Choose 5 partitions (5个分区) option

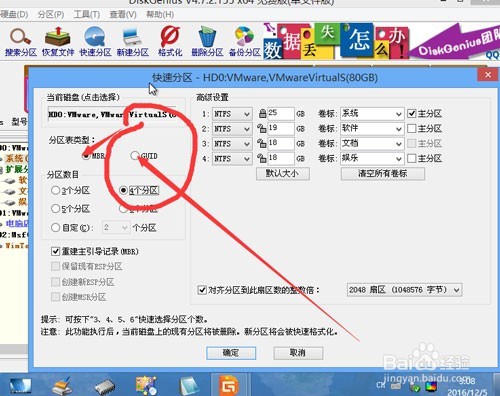55,209
